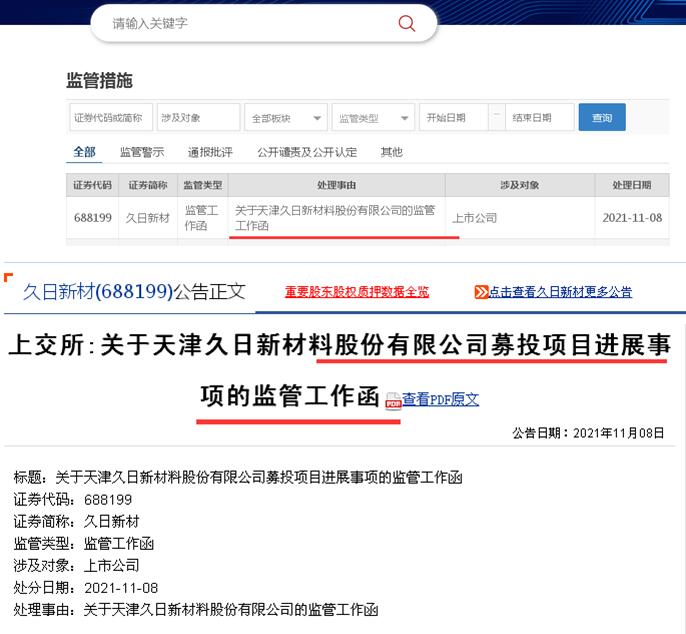The width and height of the screenshot is (686, 634).
Task: Click the orange double-arrow icon beside 更多公告
Action: [x=481, y=292]
